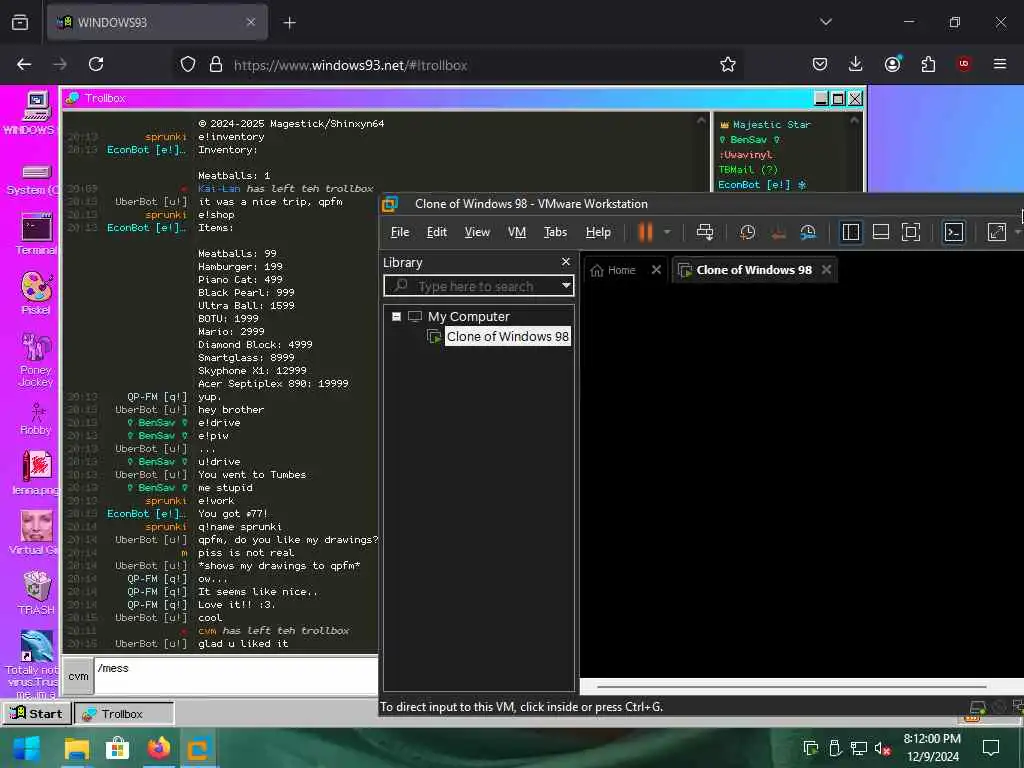Screen dimensions: 1024x768
Task: Bookmark this page with the star icon
Action: (x=728, y=64)
